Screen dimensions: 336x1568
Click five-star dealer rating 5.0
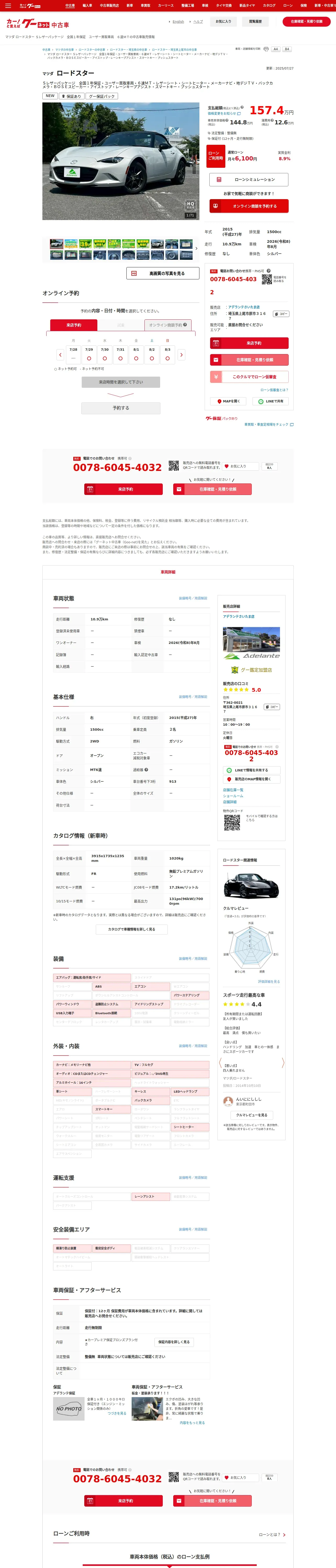[x=242, y=690]
